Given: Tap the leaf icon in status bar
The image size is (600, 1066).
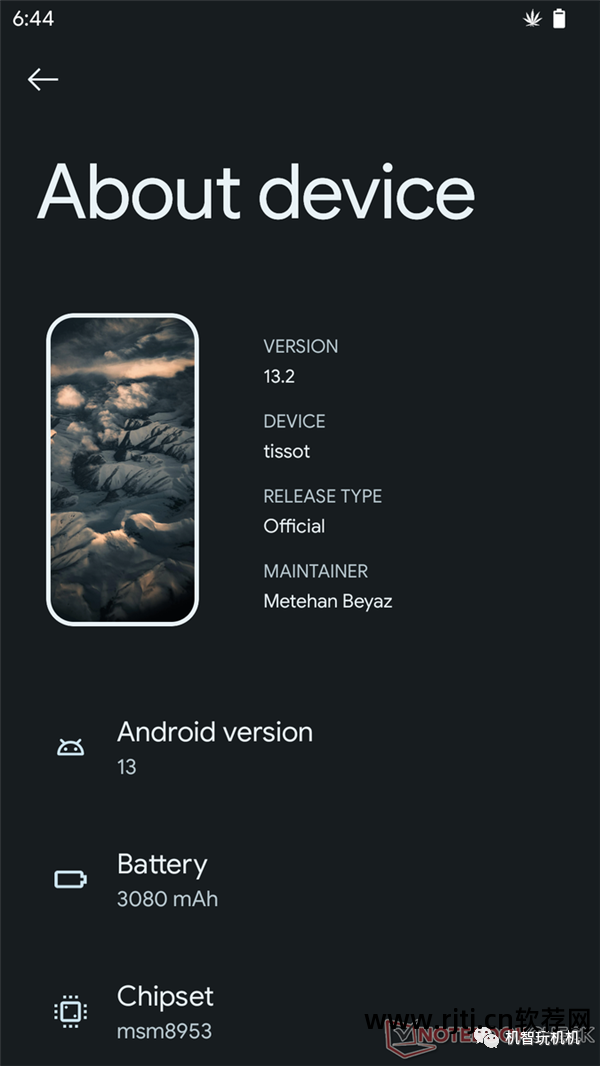Looking at the screenshot, I should 533,18.
